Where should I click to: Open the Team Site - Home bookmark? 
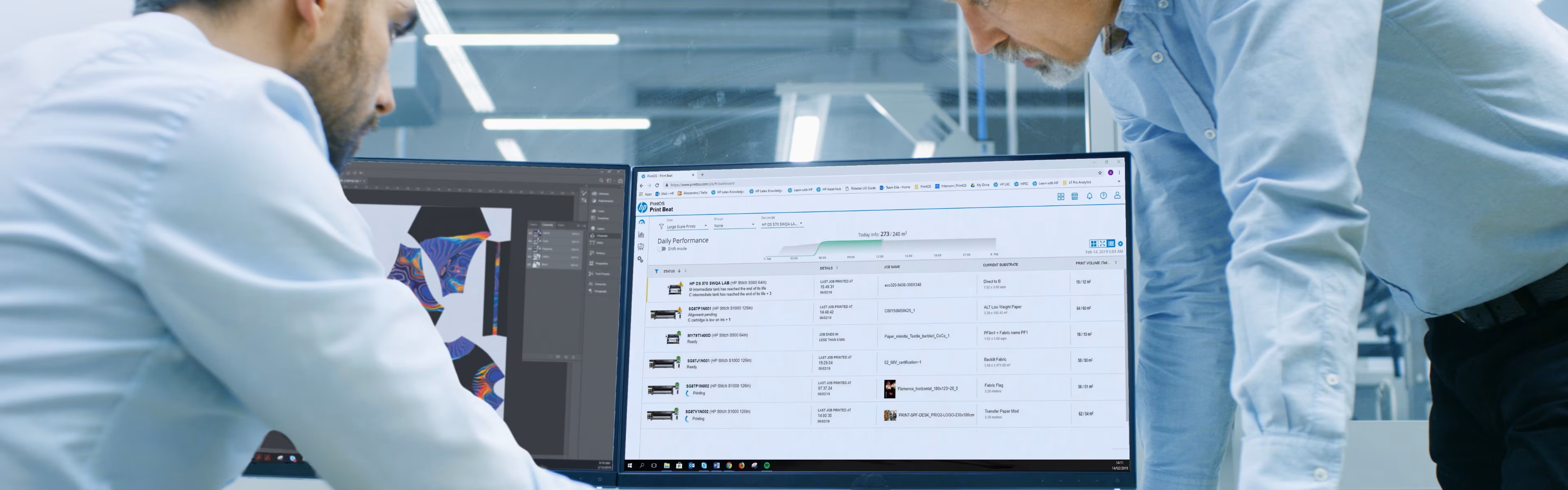[x=895, y=187]
